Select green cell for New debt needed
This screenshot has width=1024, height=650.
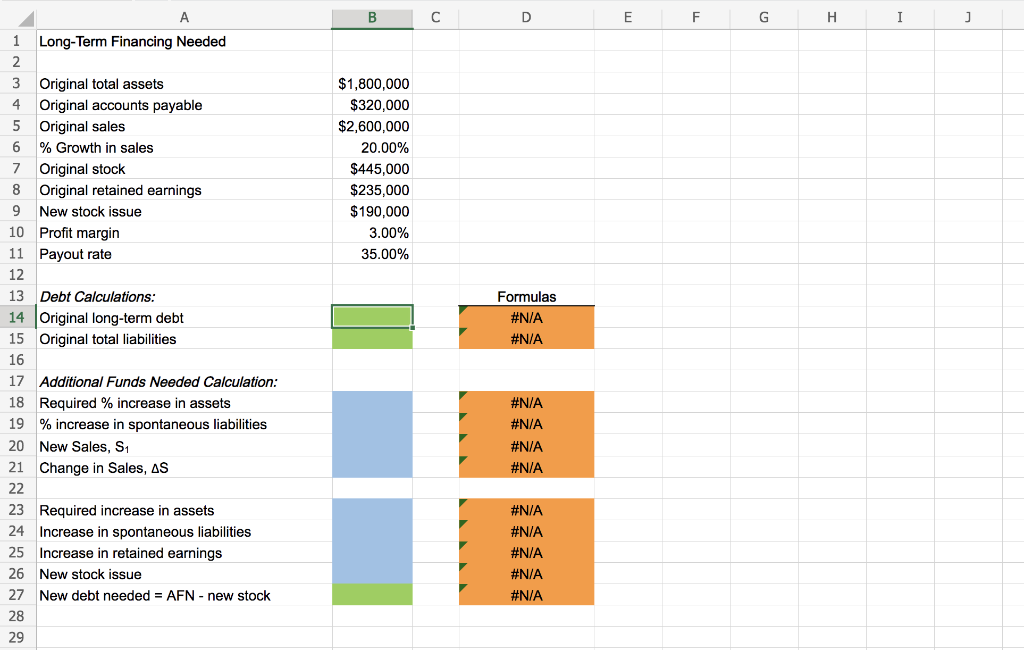click(372, 595)
